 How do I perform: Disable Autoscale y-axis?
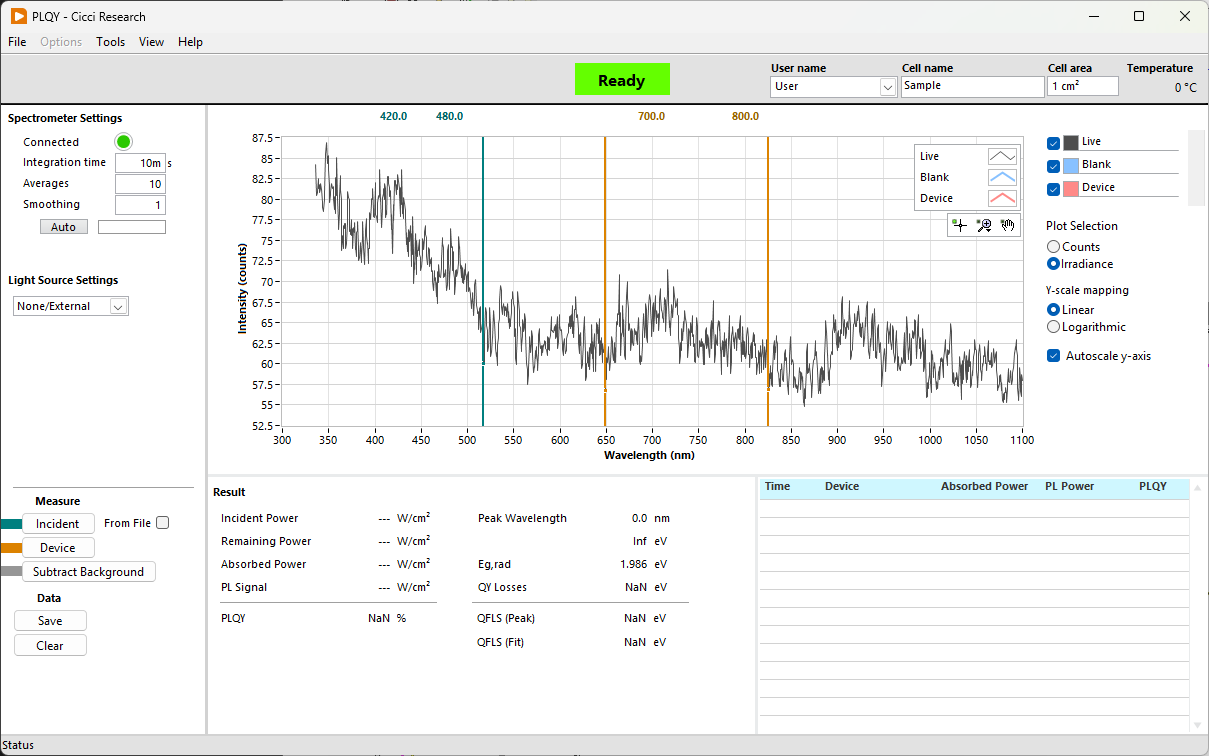coord(1053,356)
